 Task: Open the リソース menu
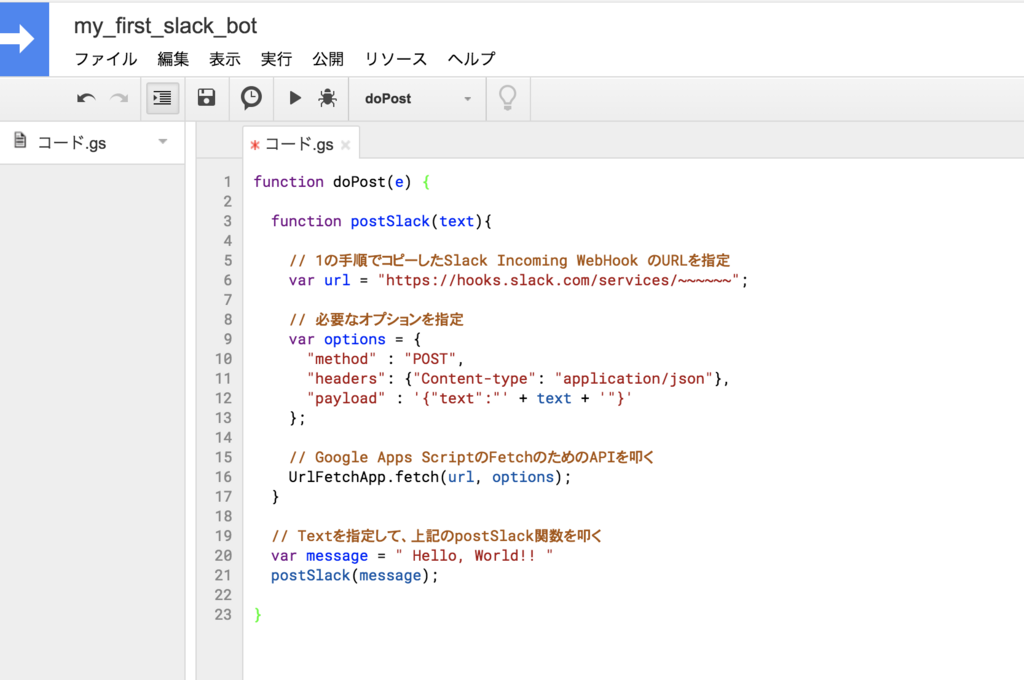[x=396, y=59]
